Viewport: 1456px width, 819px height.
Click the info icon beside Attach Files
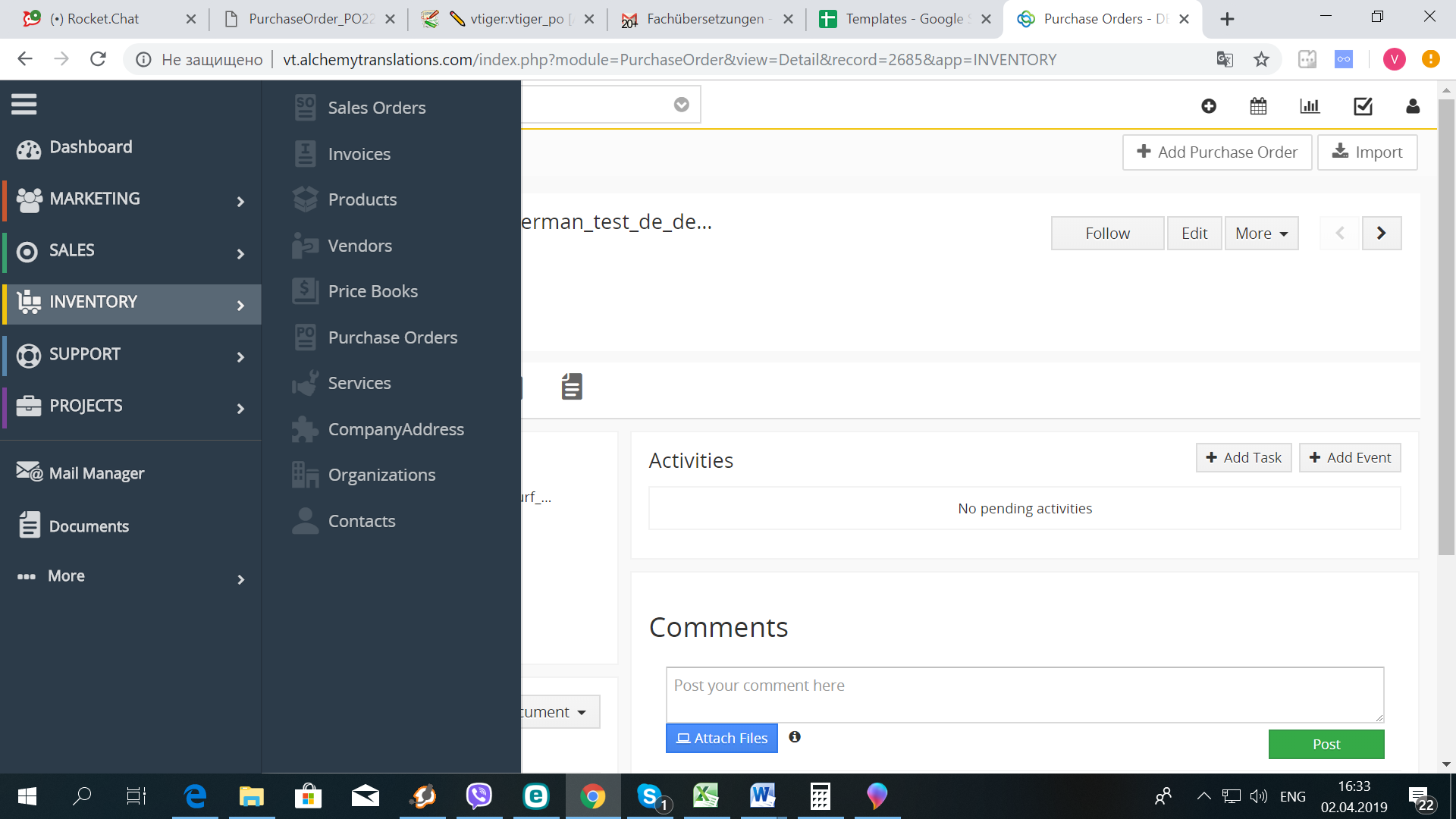coord(795,736)
